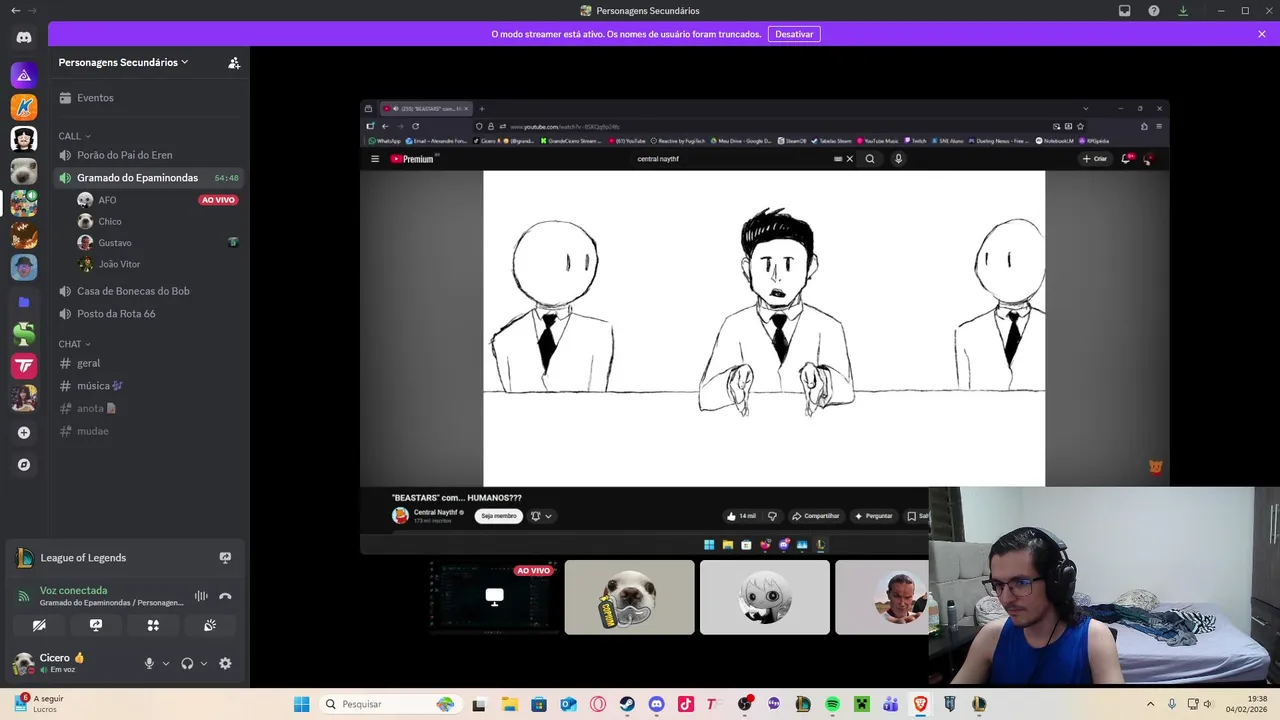Select the AO VIVO stream thumbnail tile

494,597
